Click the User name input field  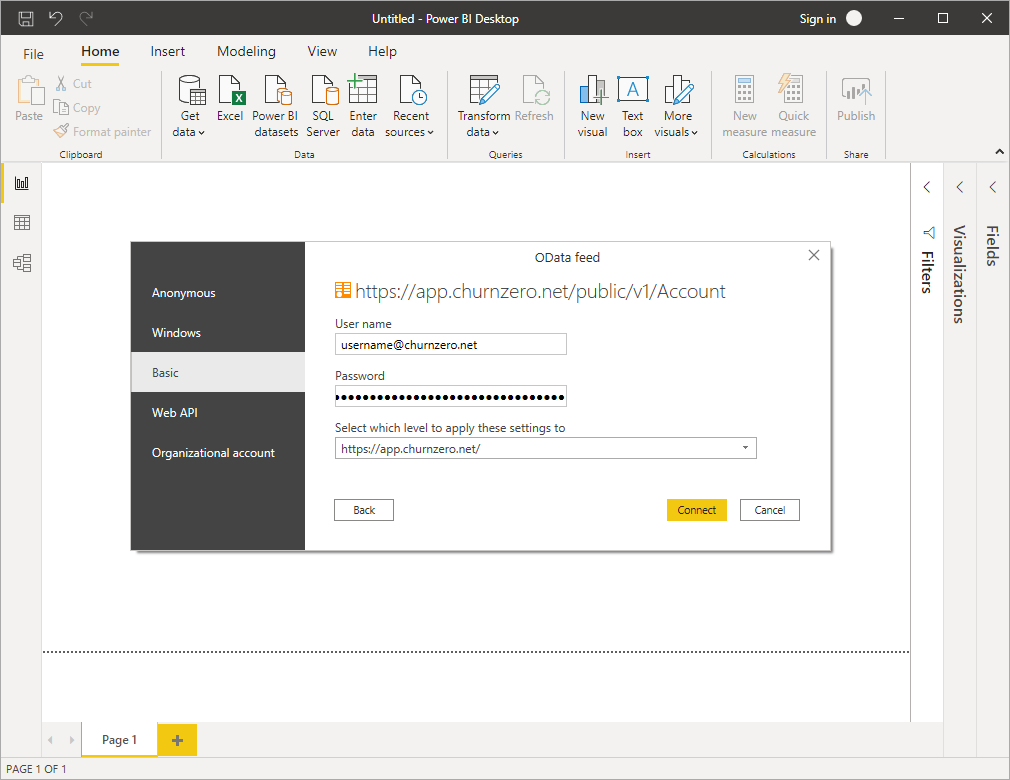pos(450,344)
